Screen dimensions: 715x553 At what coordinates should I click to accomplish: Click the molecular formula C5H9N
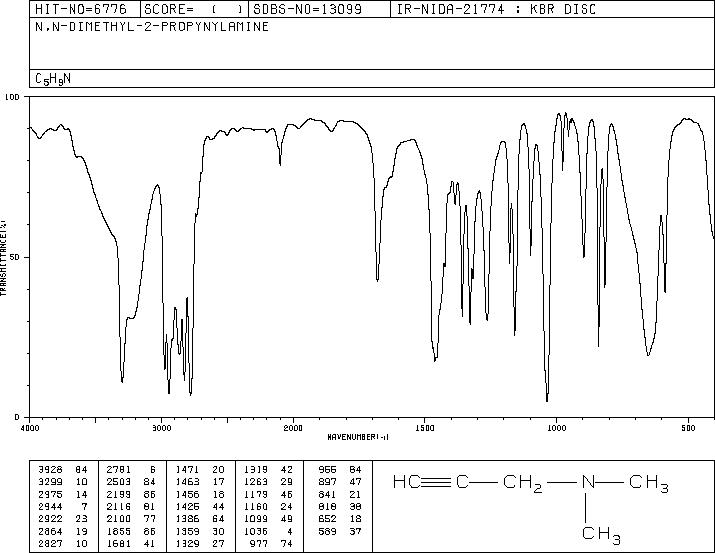click(53, 79)
